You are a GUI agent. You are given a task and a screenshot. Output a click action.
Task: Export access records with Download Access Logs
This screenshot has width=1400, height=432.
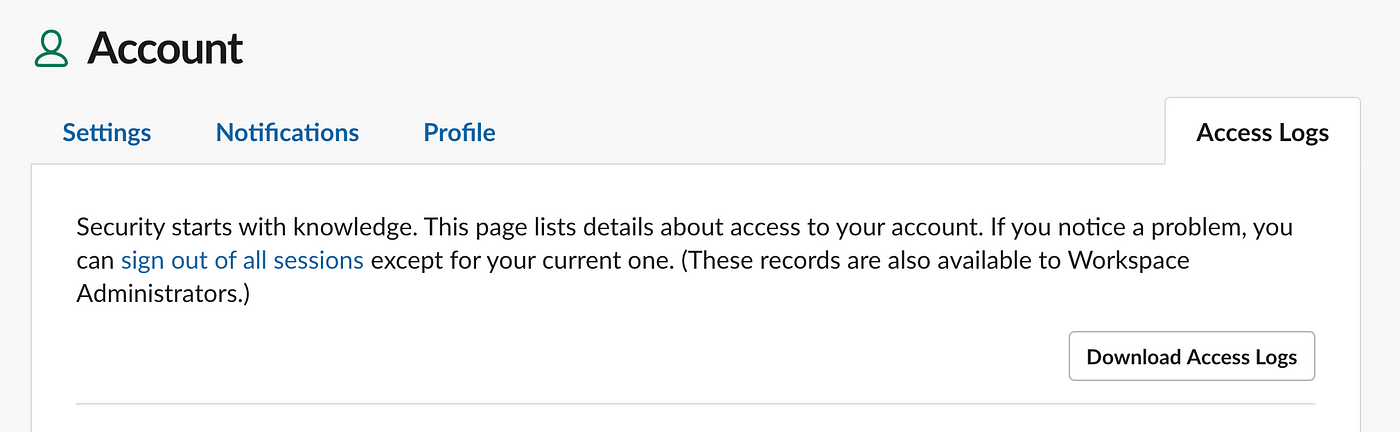(x=1191, y=357)
